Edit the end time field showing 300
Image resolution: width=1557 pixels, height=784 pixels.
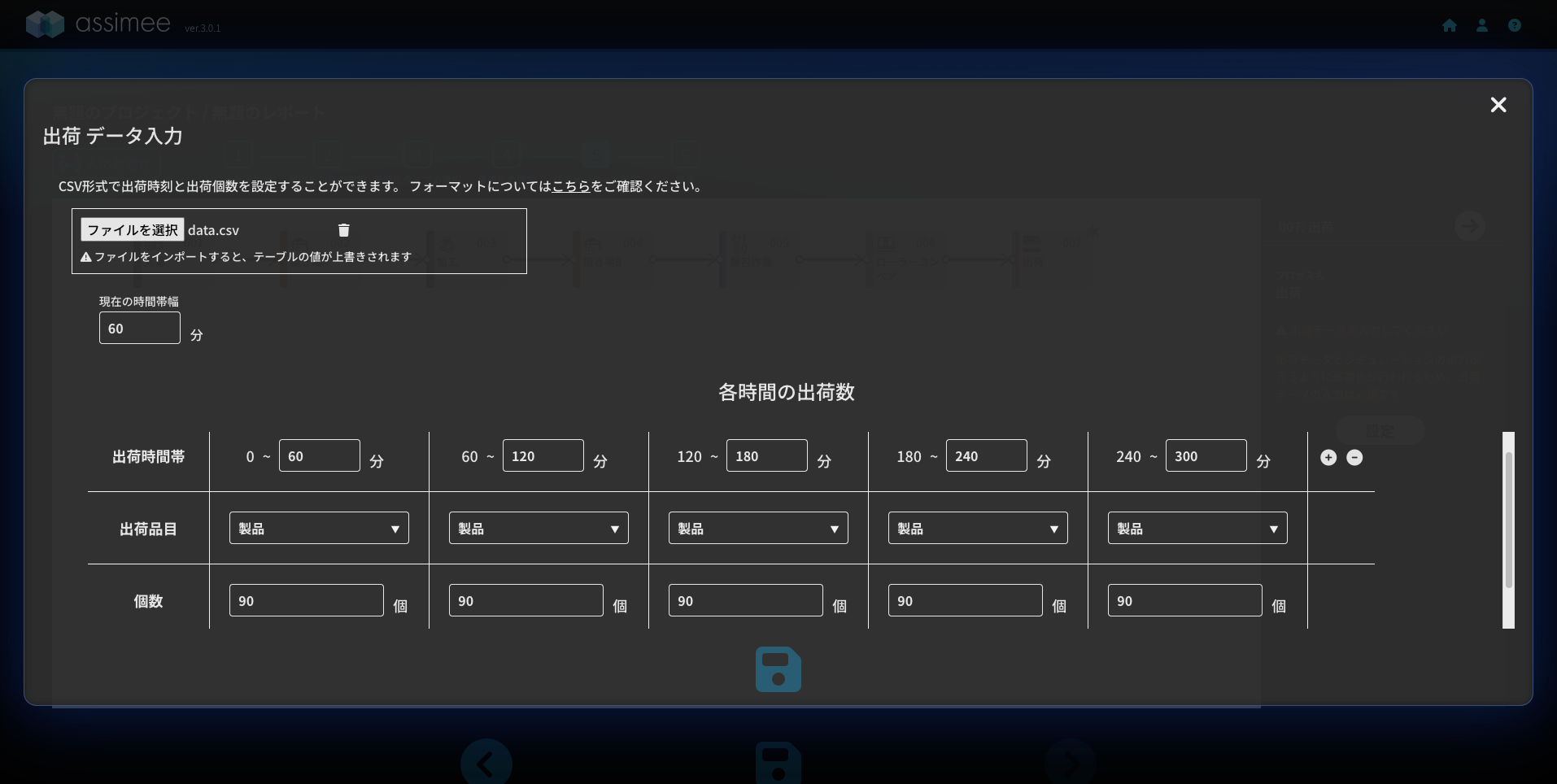pos(1206,456)
